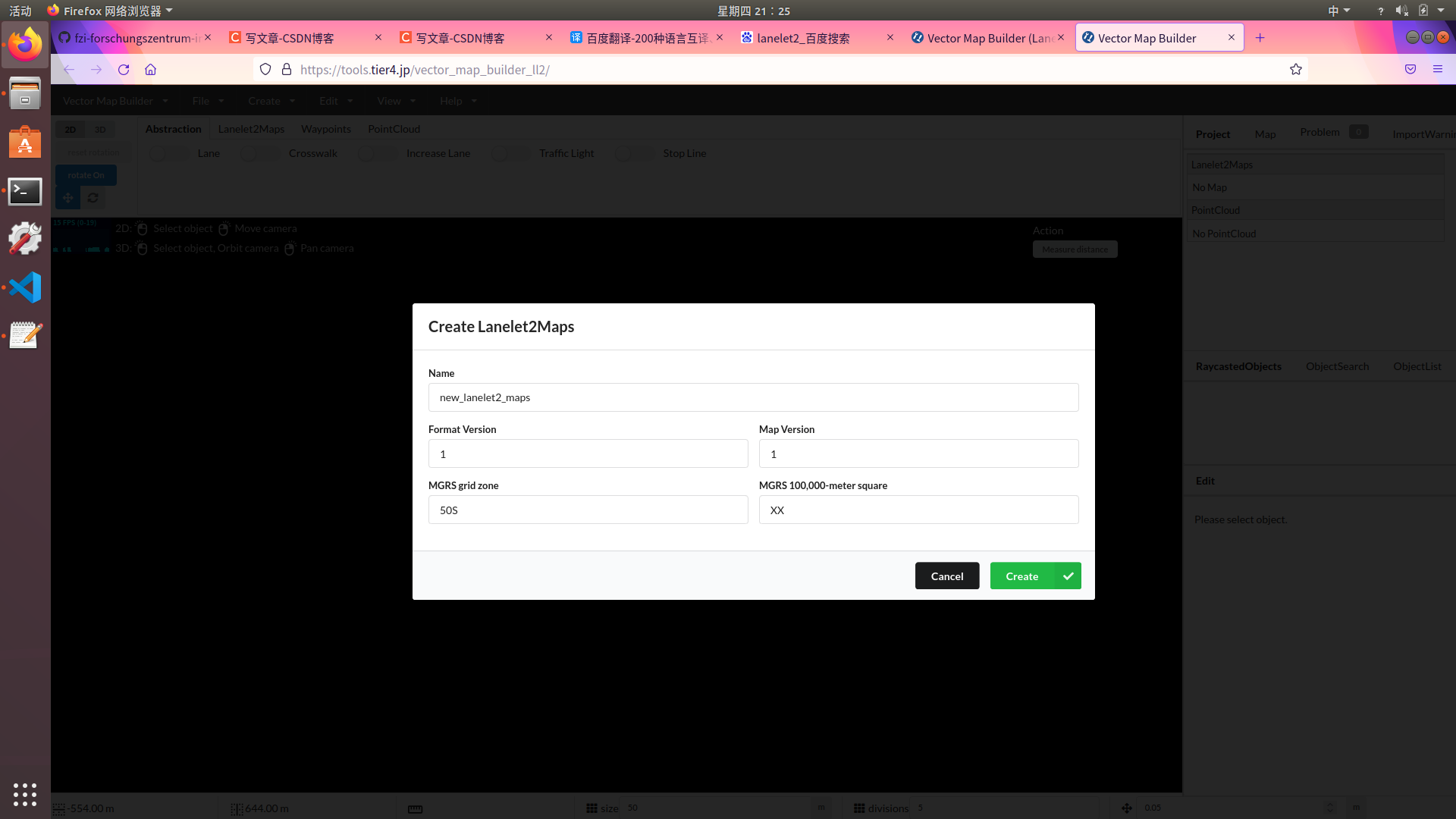This screenshot has height=819, width=1456.
Task: Open the Firefox hamburger menu
Action: click(x=1438, y=70)
